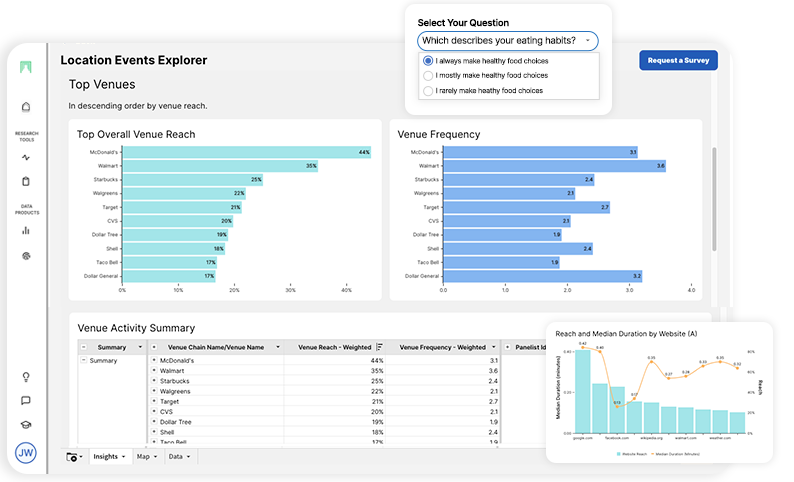Screen dimensions: 794x482
Task: Expand the Dollar Tree table row
Action: 154,422
